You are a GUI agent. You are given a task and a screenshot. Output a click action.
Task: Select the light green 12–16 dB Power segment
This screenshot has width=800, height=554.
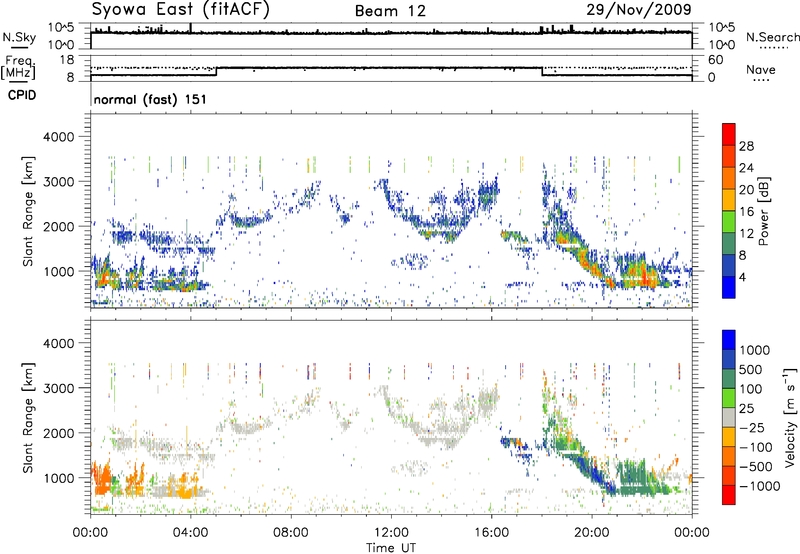pos(729,222)
